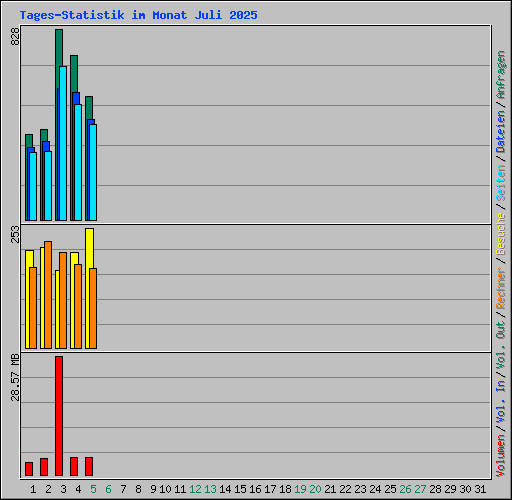This screenshot has width=512, height=500.
Task: Click the yellow Besuche legend label
Action: point(501,234)
